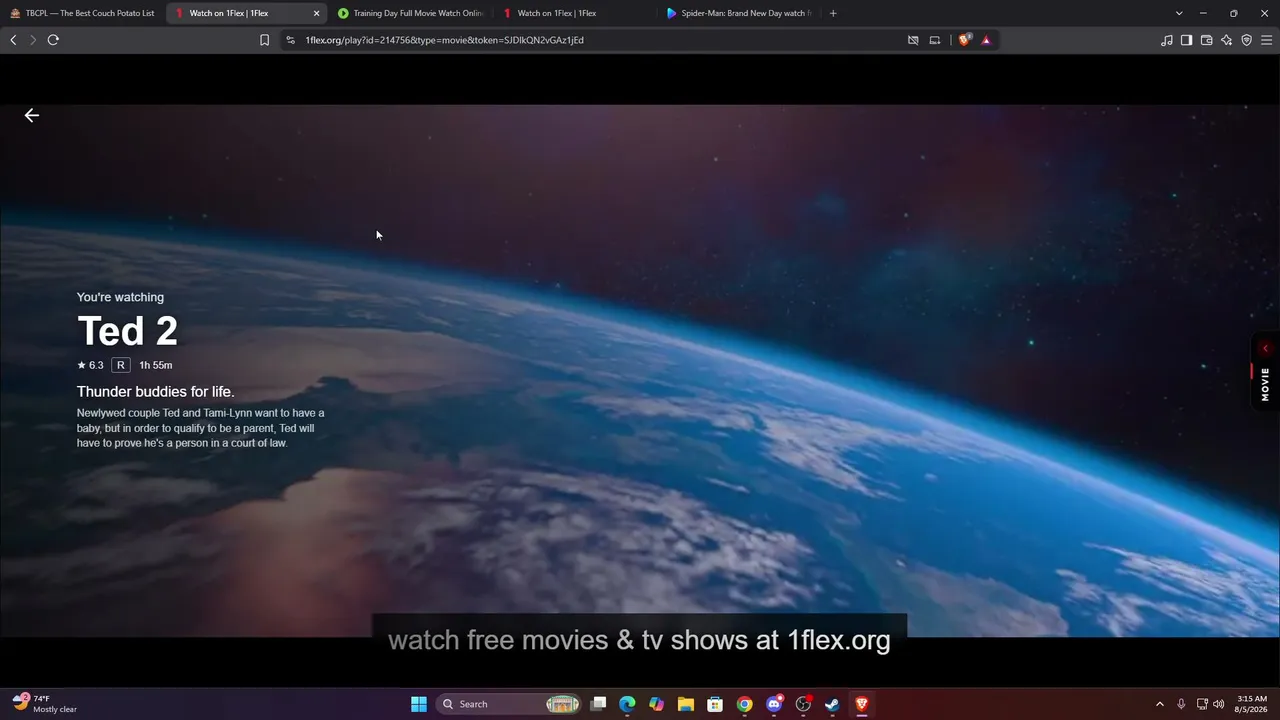Open Leo AI sparkle icon
1280x720 pixels.
pos(1227,40)
